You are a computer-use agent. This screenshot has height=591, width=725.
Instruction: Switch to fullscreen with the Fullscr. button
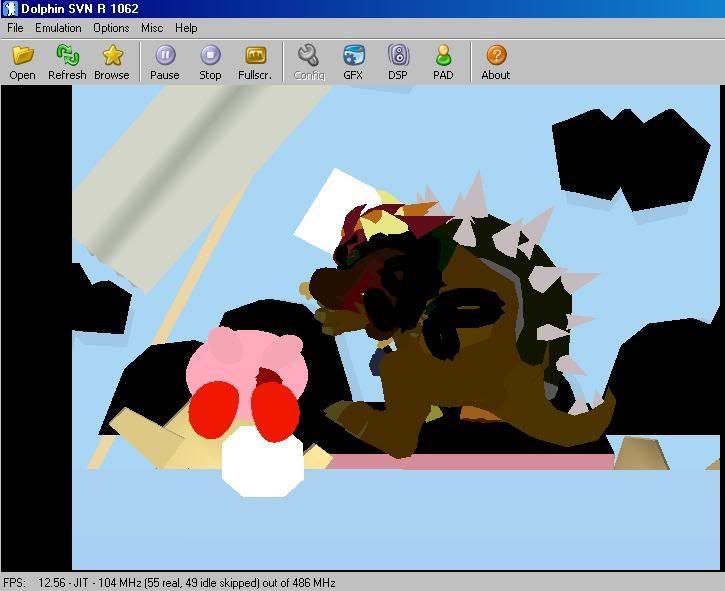[x=255, y=61]
